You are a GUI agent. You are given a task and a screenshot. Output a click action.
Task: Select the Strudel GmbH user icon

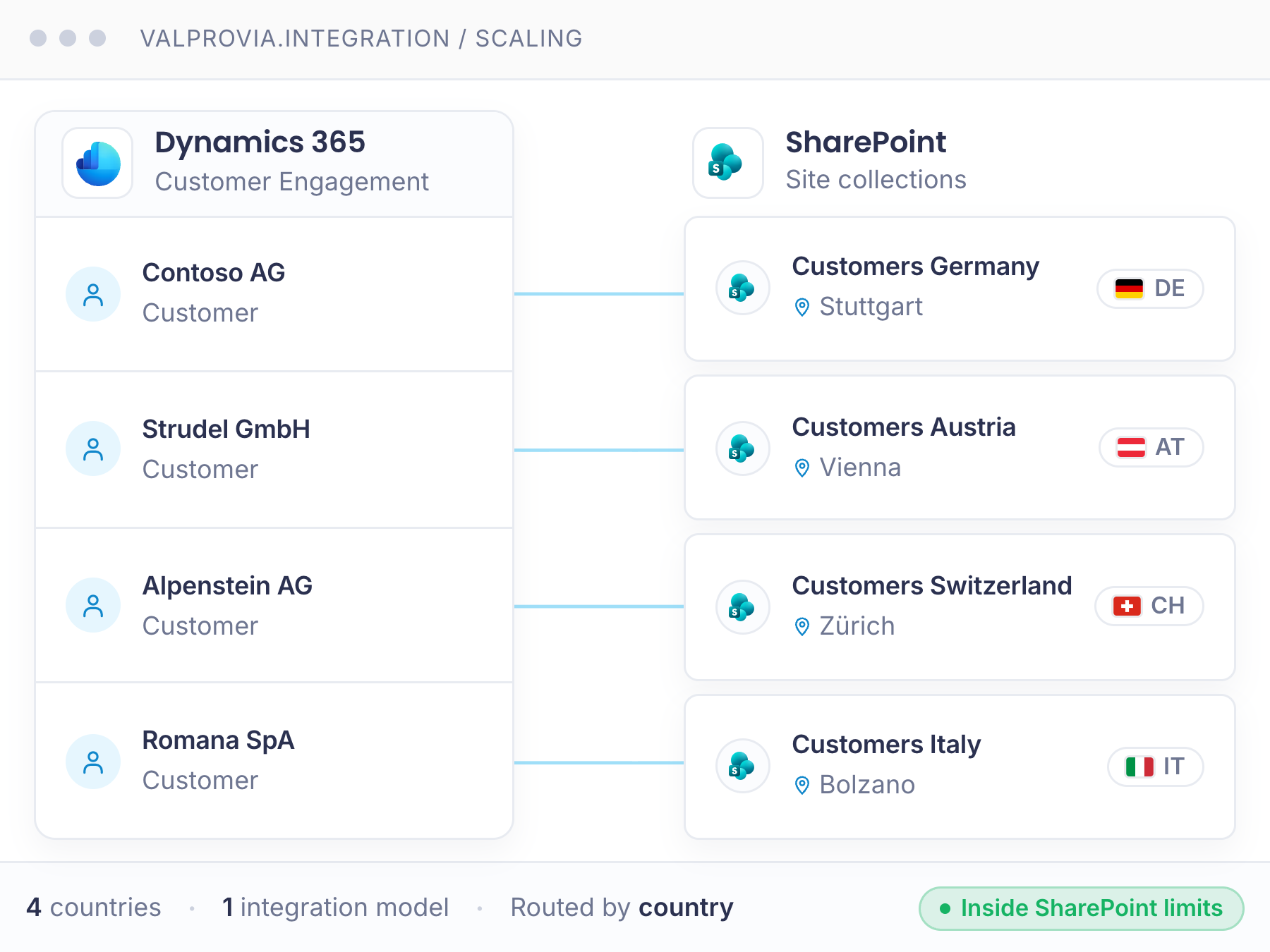point(93,448)
